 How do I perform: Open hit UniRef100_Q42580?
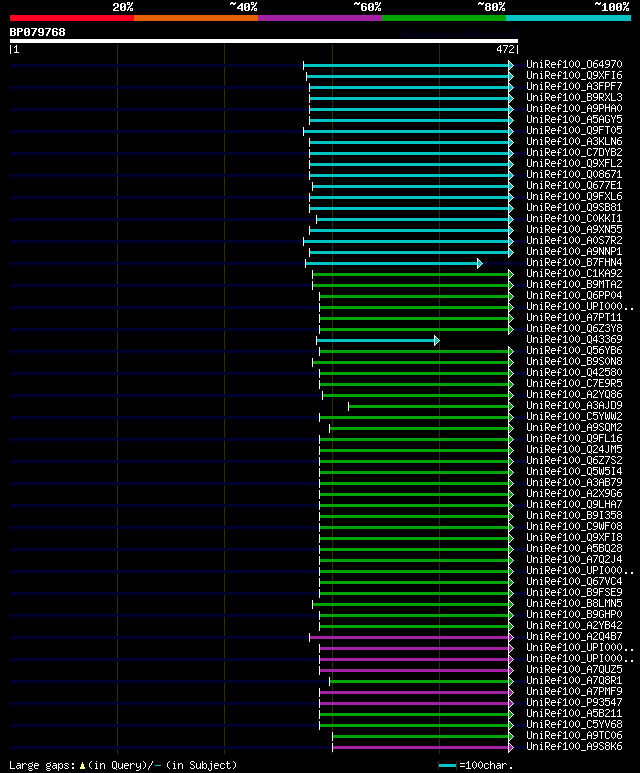click(x=574, y=373)
